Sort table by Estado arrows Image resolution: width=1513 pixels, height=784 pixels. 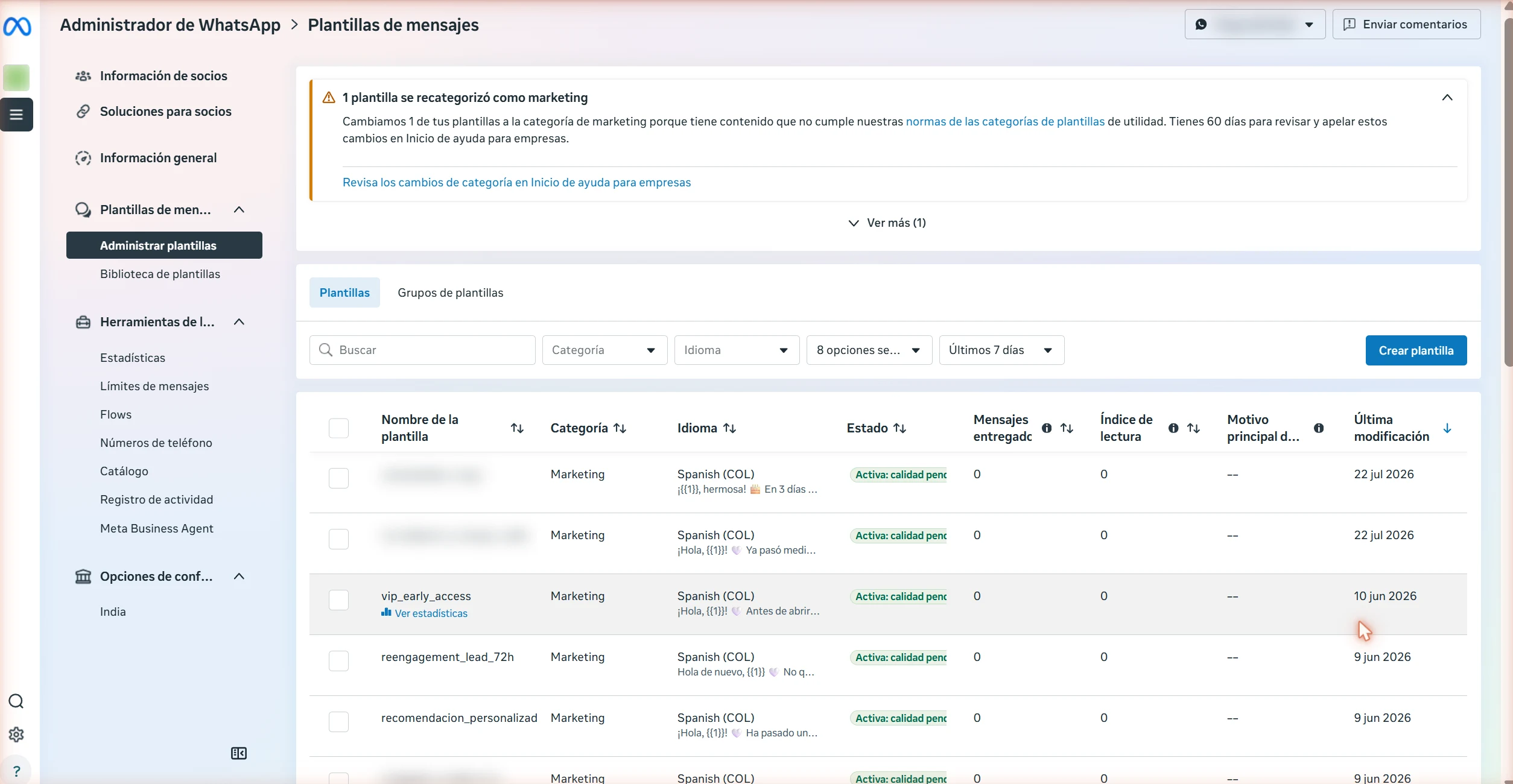tap(900, 428)
